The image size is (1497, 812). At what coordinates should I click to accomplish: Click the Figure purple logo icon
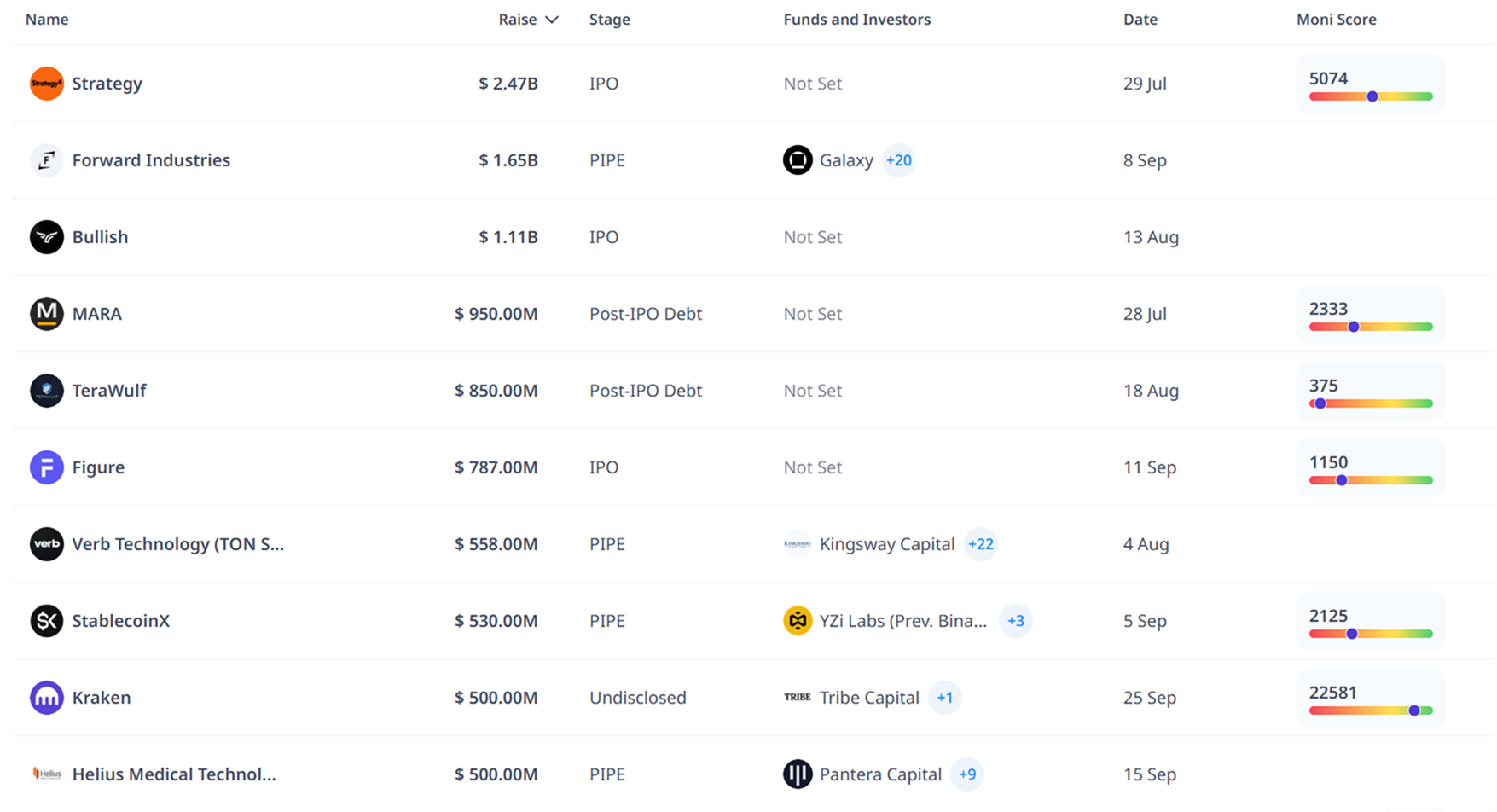pyautogui.click(x=46, y=467)
